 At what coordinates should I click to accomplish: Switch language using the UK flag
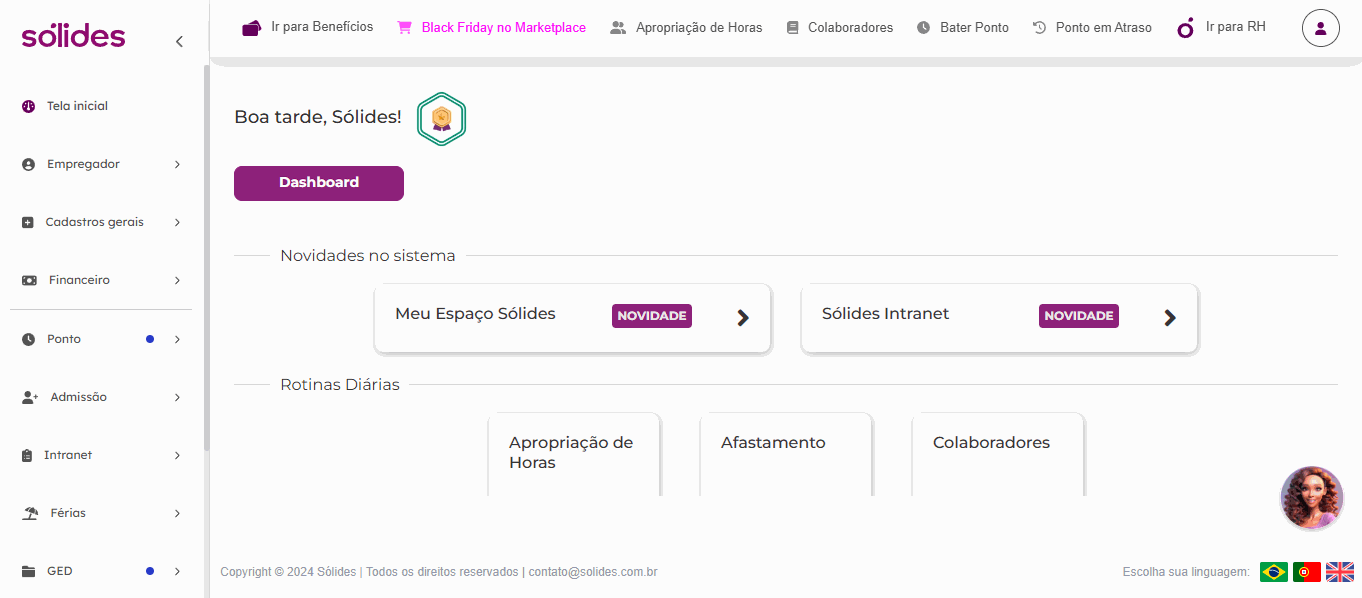(x=1339, y=572)
